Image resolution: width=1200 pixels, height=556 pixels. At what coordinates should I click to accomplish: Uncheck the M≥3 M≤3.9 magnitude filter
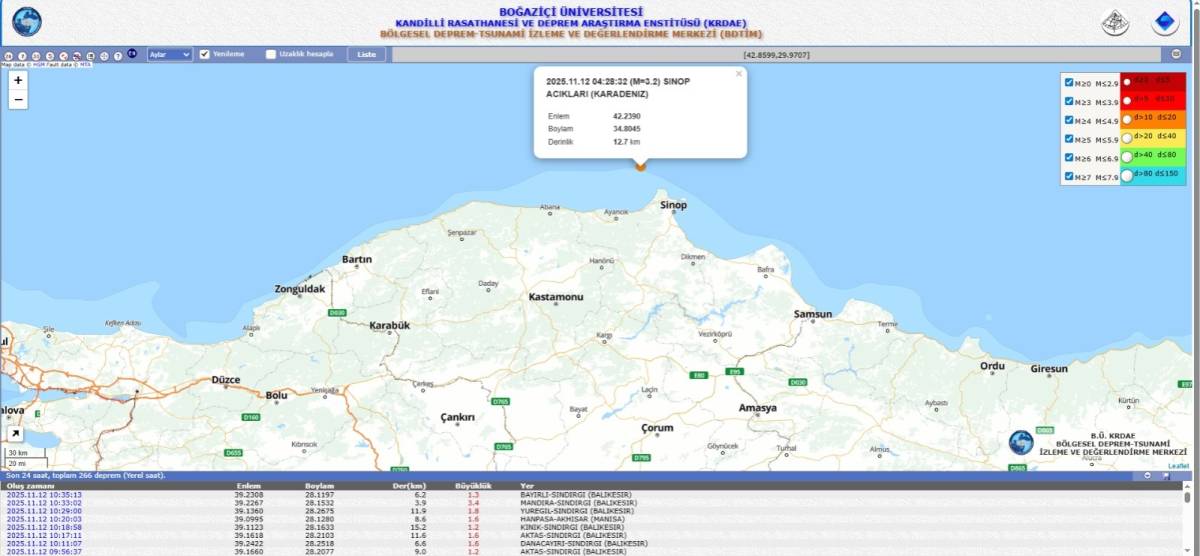pyautogui.click(x=1069, y=102)
